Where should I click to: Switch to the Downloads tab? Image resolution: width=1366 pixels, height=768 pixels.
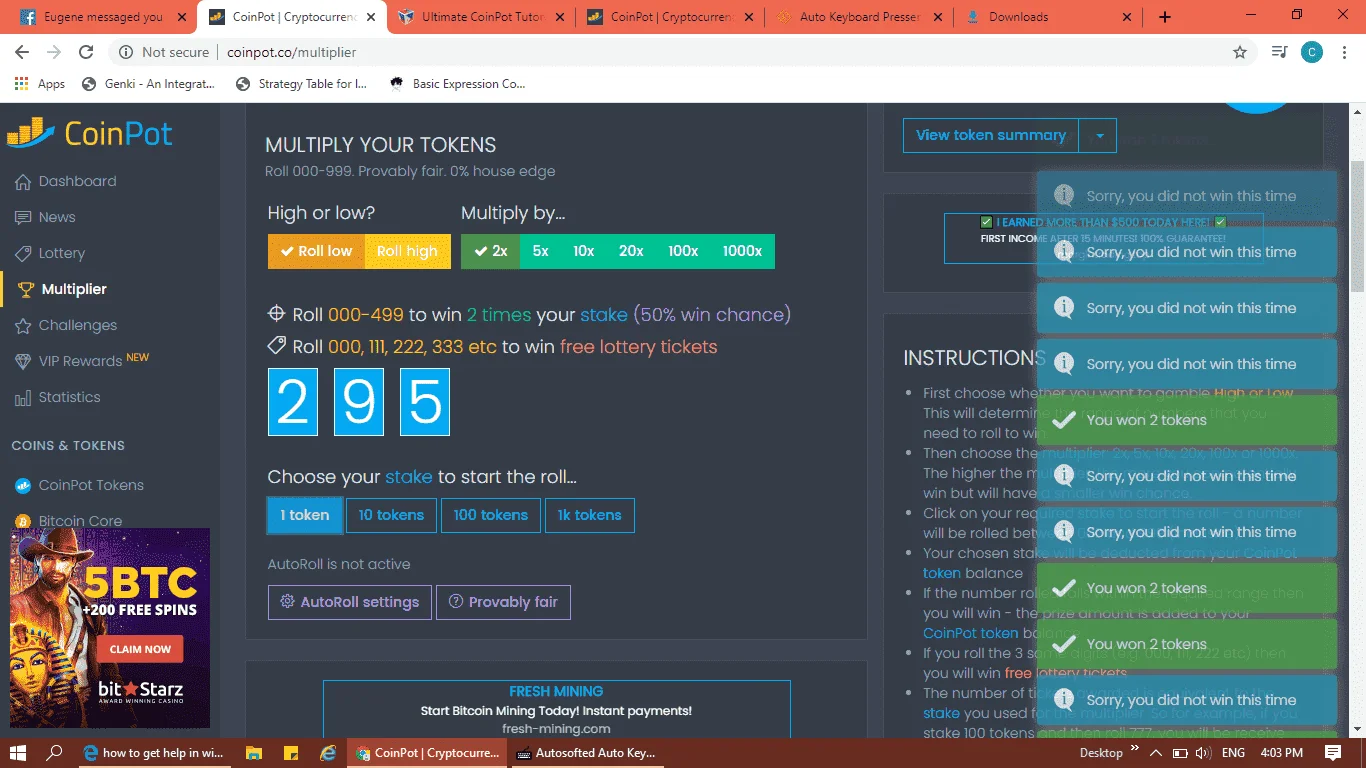pyautogui.click(x=1046, y=17)
